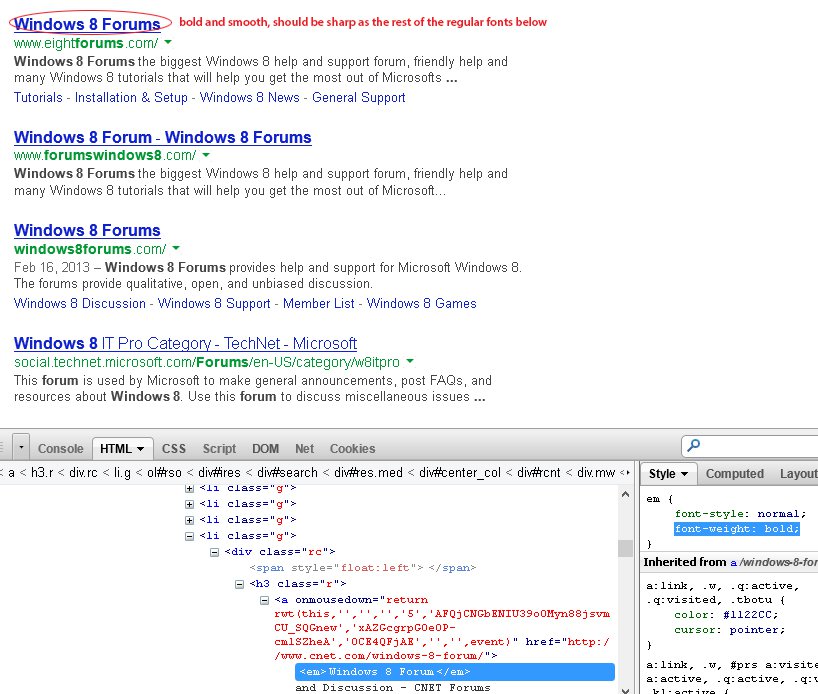Click the div.mw breadcrumb

coord(596,473)
